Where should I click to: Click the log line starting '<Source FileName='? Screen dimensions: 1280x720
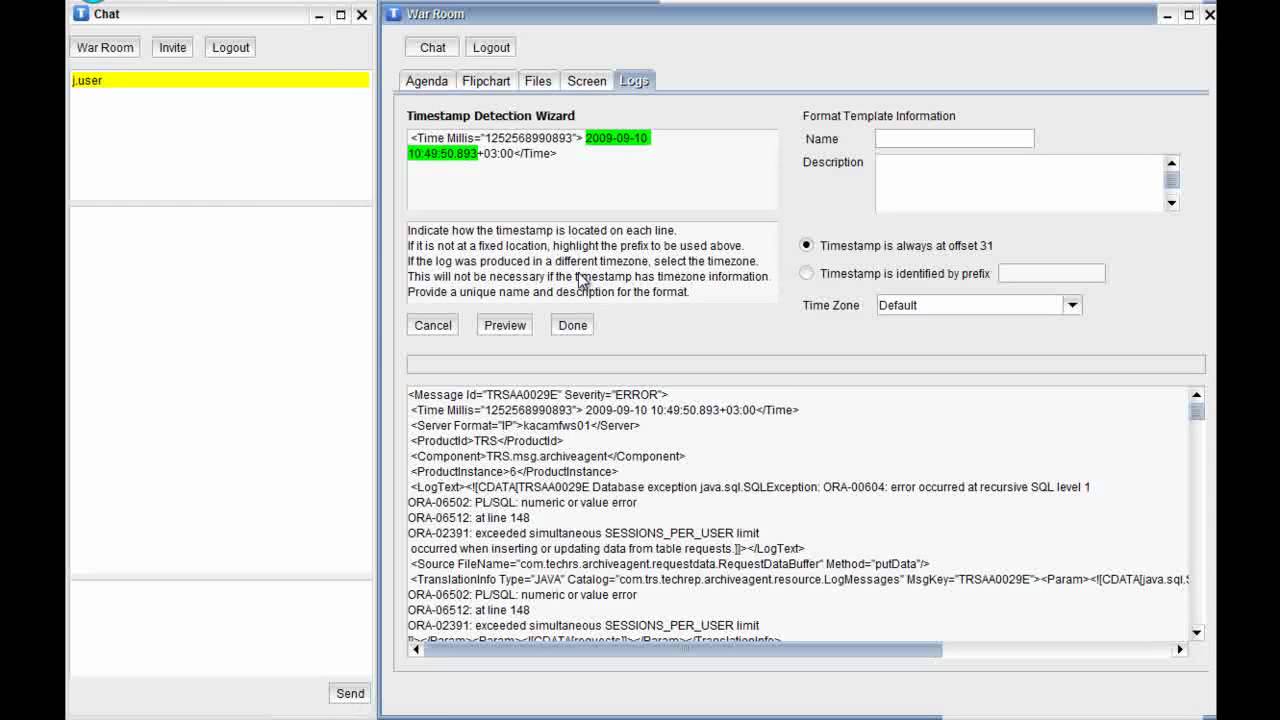670,564
